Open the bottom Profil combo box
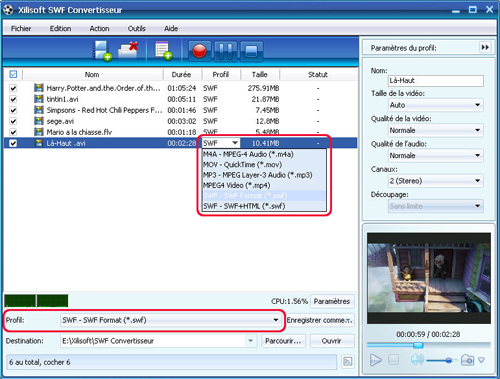This screenshot has width=500, height=379. tap(171, 320)
